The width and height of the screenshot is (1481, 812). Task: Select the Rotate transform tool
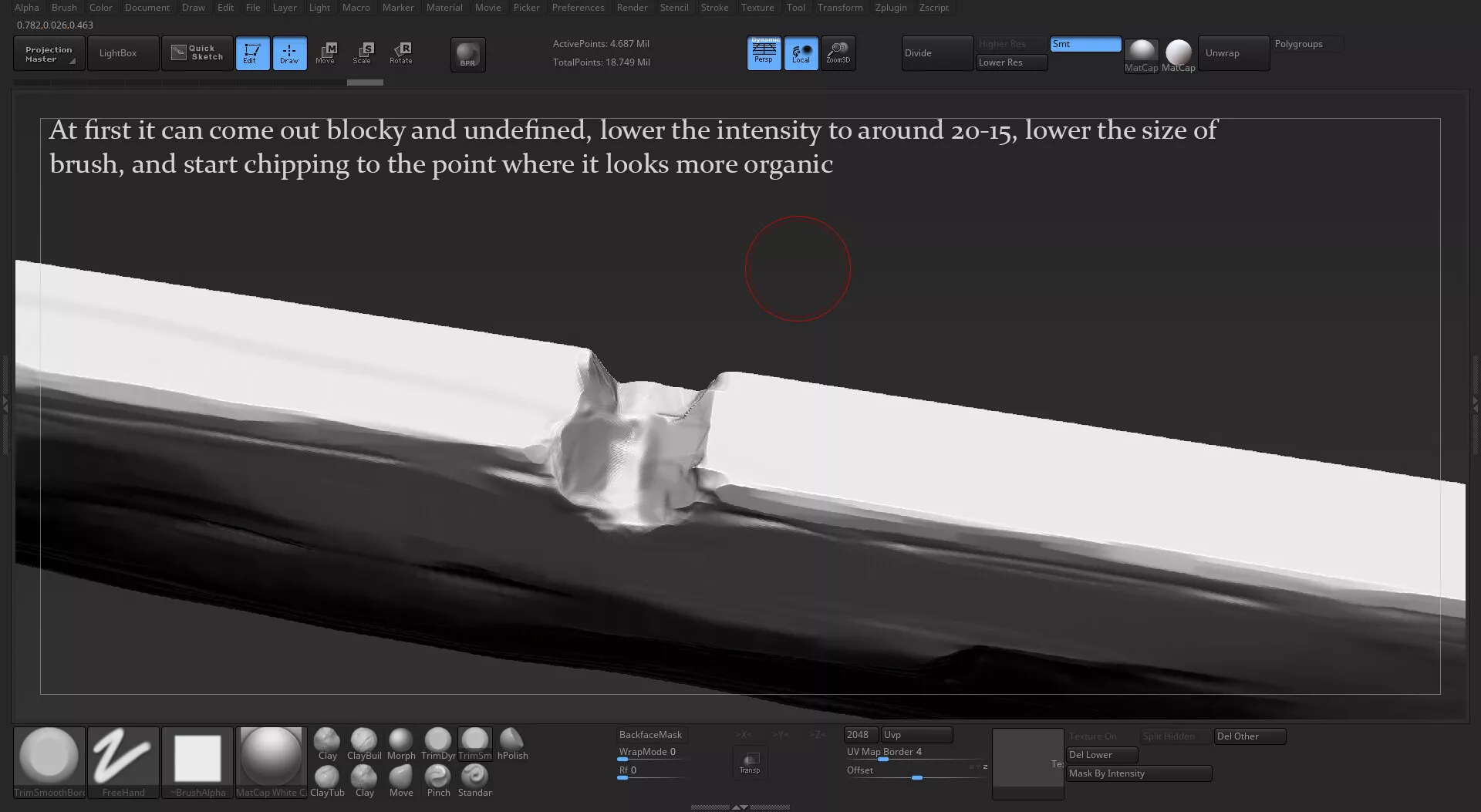[401, 52]
